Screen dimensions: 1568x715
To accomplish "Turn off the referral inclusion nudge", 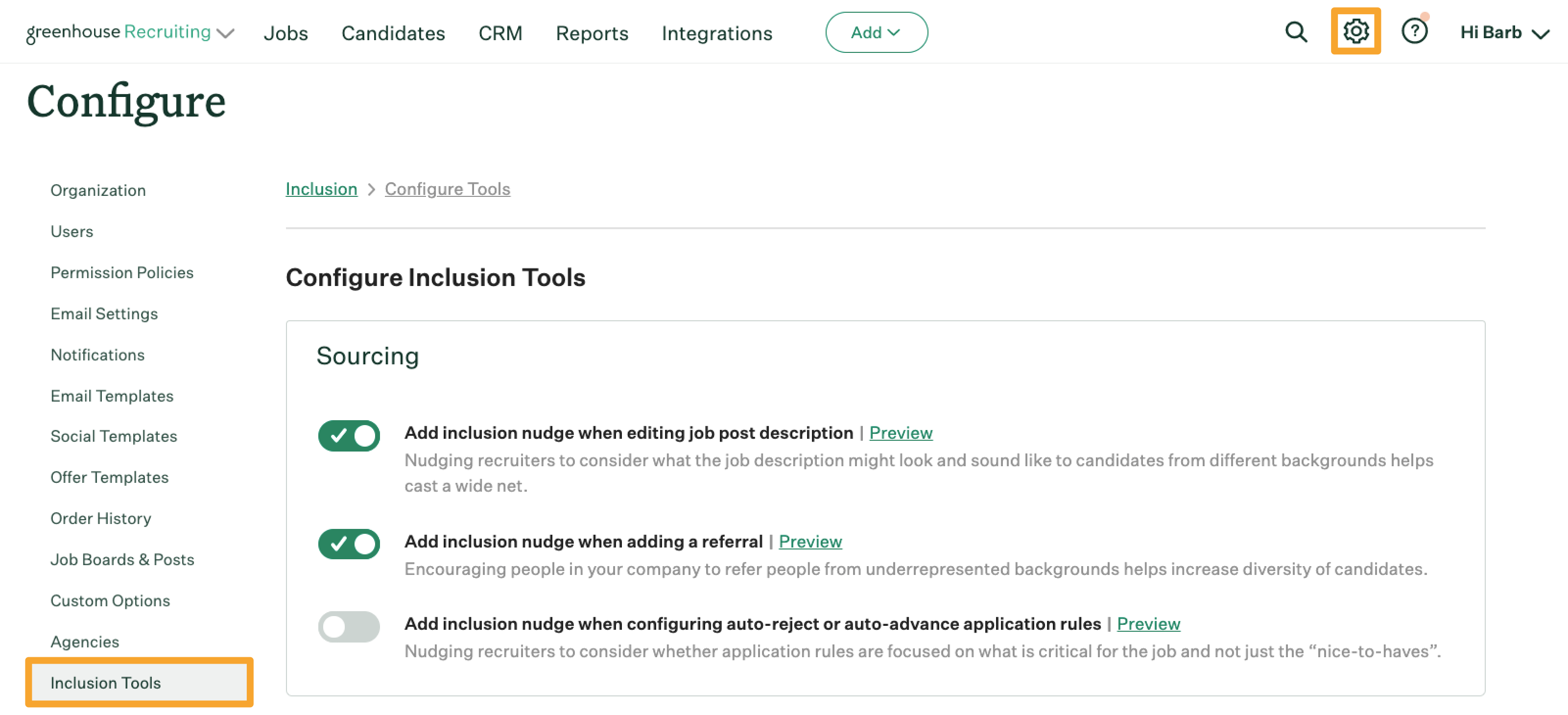I will 349,544.
